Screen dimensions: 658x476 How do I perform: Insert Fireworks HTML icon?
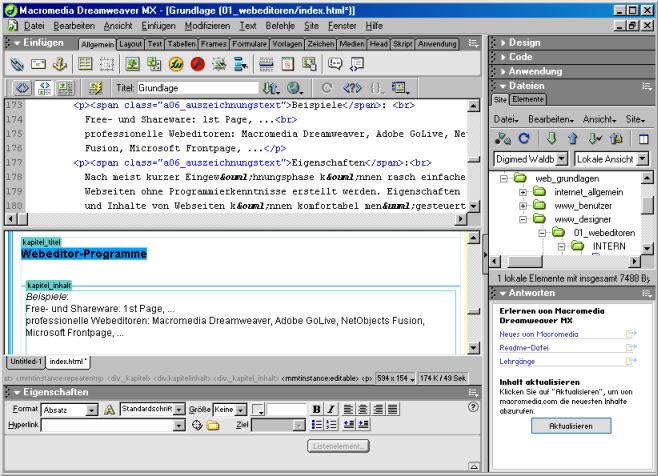point(176,64)
